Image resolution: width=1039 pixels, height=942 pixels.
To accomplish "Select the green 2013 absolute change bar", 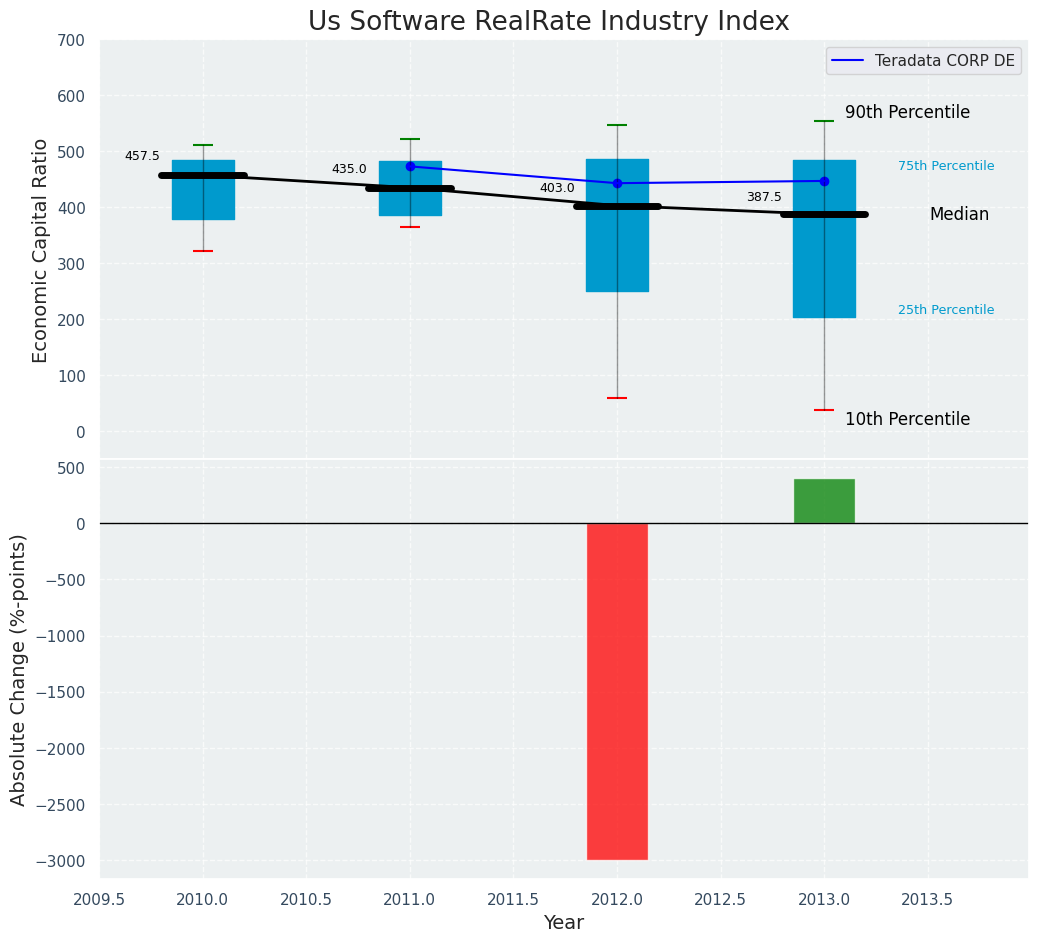I will click(824, 501).
